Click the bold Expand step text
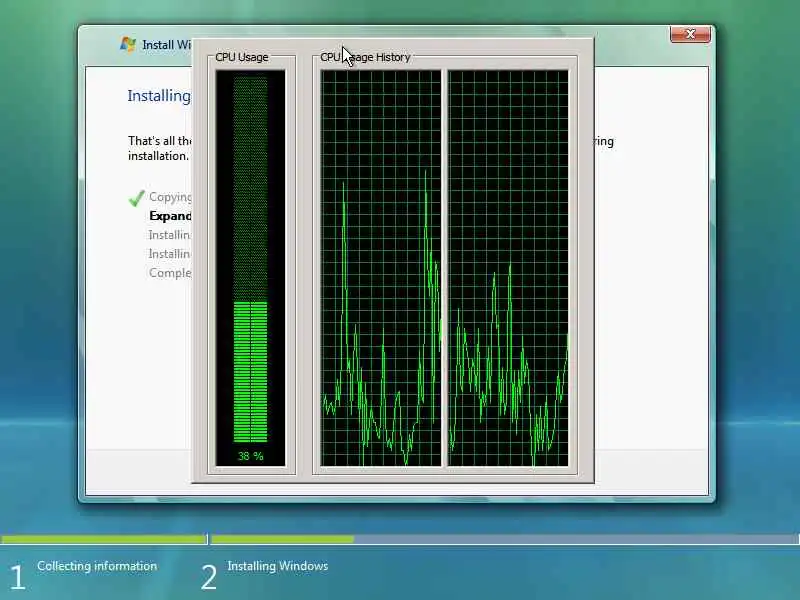 tap(170, 216)
